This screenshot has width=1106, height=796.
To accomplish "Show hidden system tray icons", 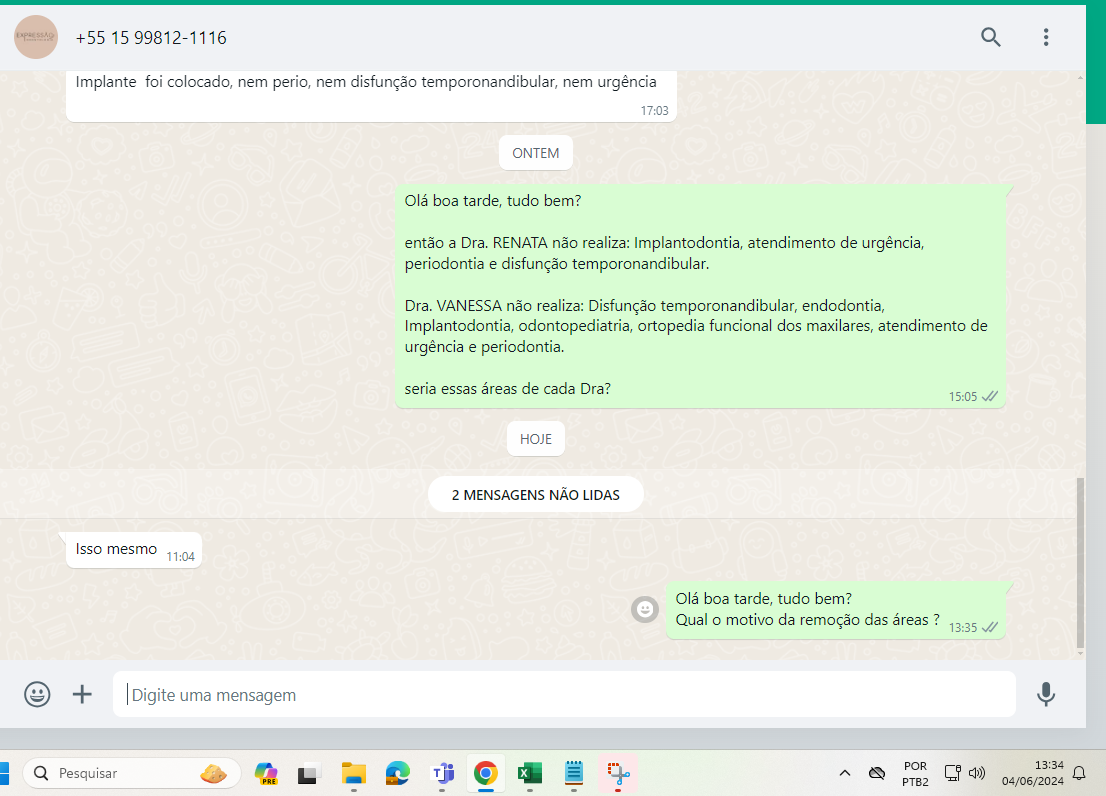I will tap(844, 773).
